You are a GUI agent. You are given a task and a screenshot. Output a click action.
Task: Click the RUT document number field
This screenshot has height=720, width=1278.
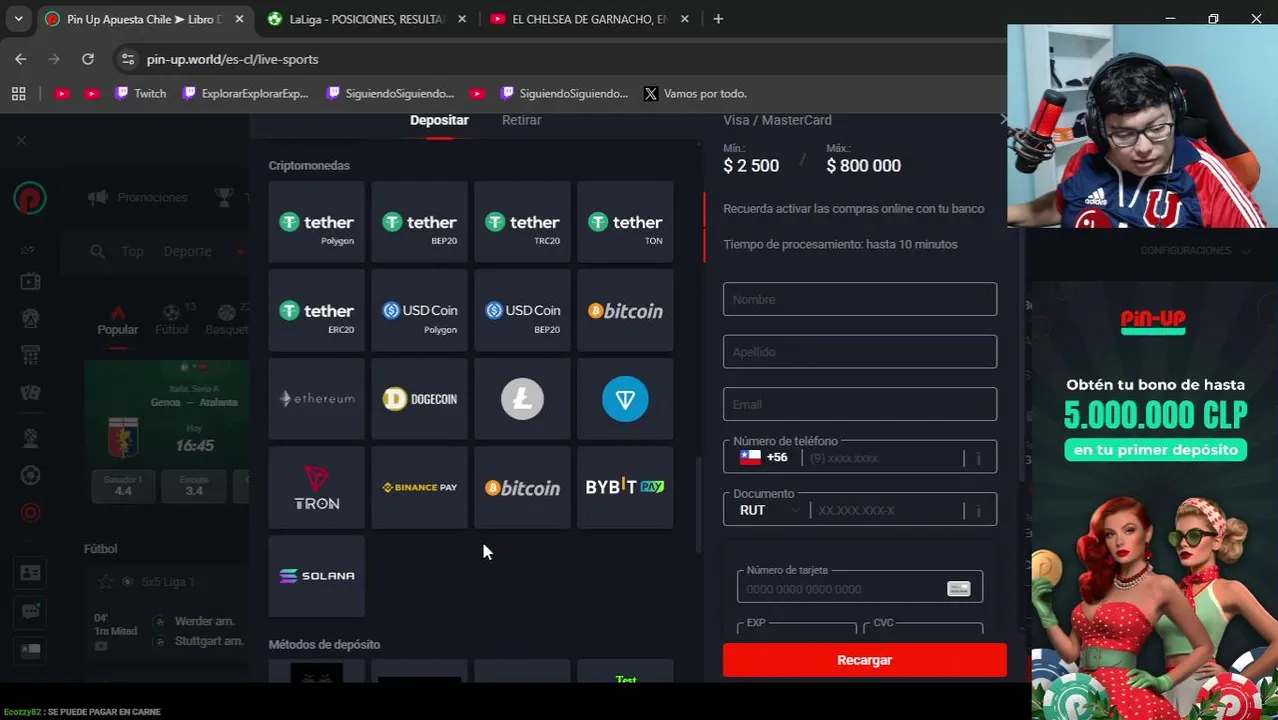pos(888,510)
